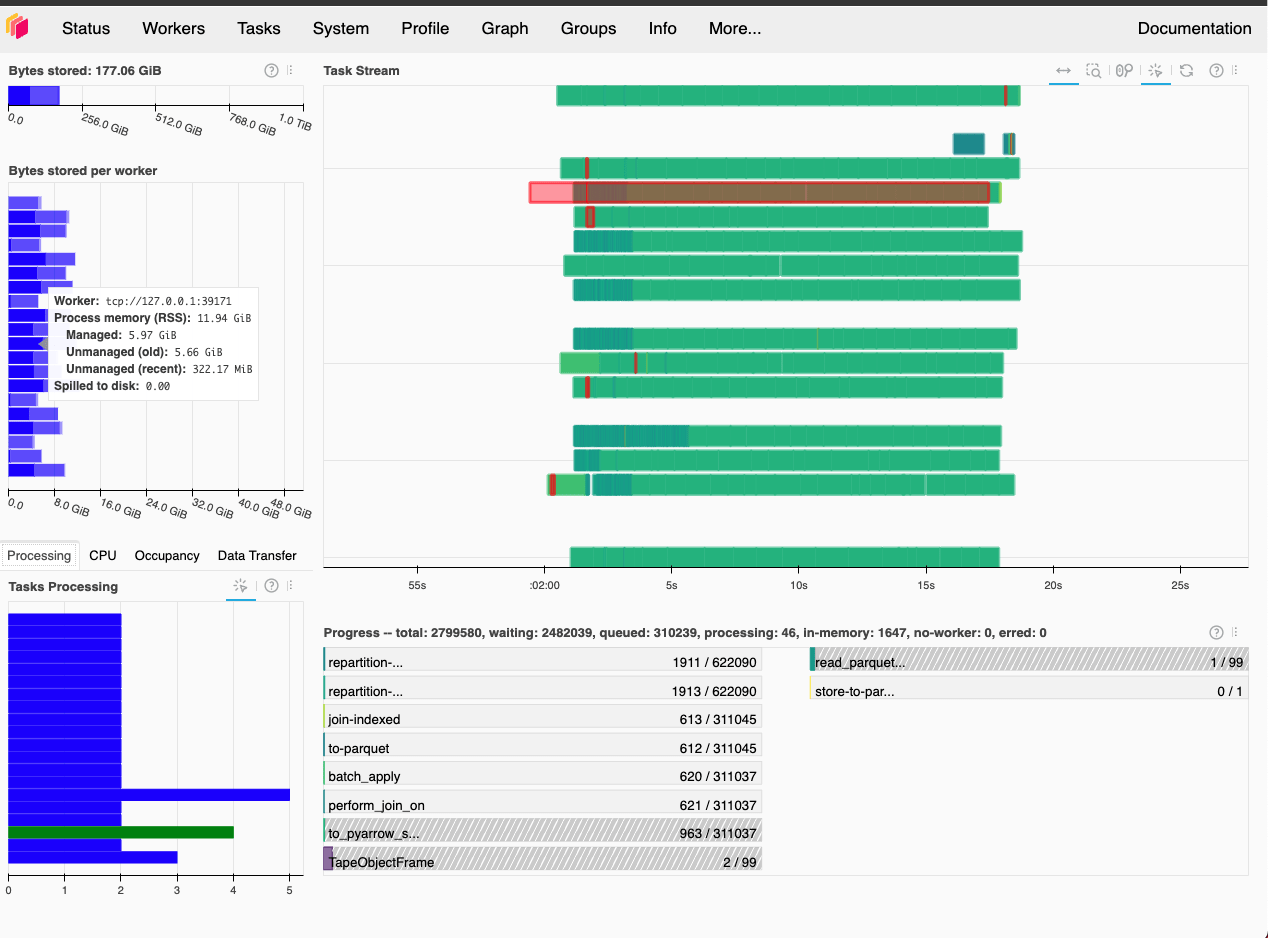Viewport: 1268px width, 938px height.
Task: Click the perform_join_on progress bar
Action: click(x=542, y=804)
